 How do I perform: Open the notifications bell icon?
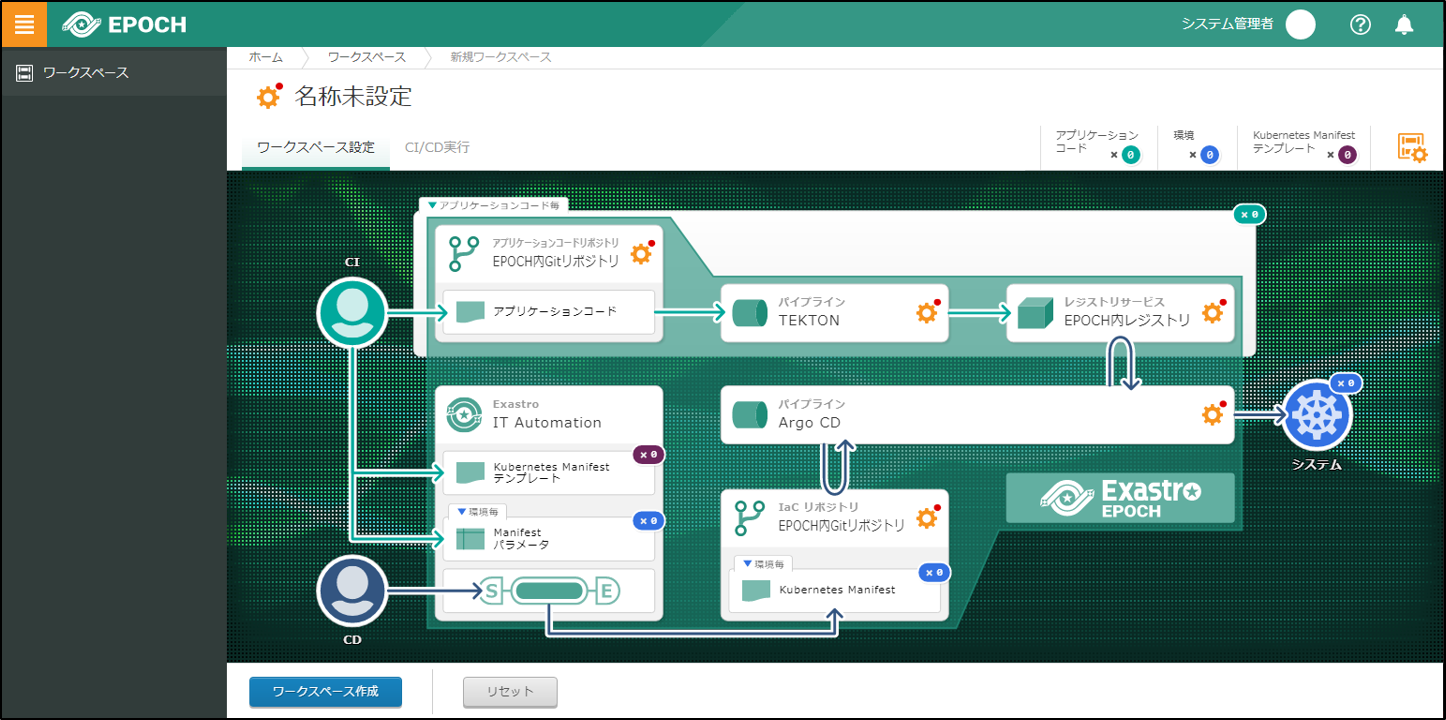tap(1404, 25)
